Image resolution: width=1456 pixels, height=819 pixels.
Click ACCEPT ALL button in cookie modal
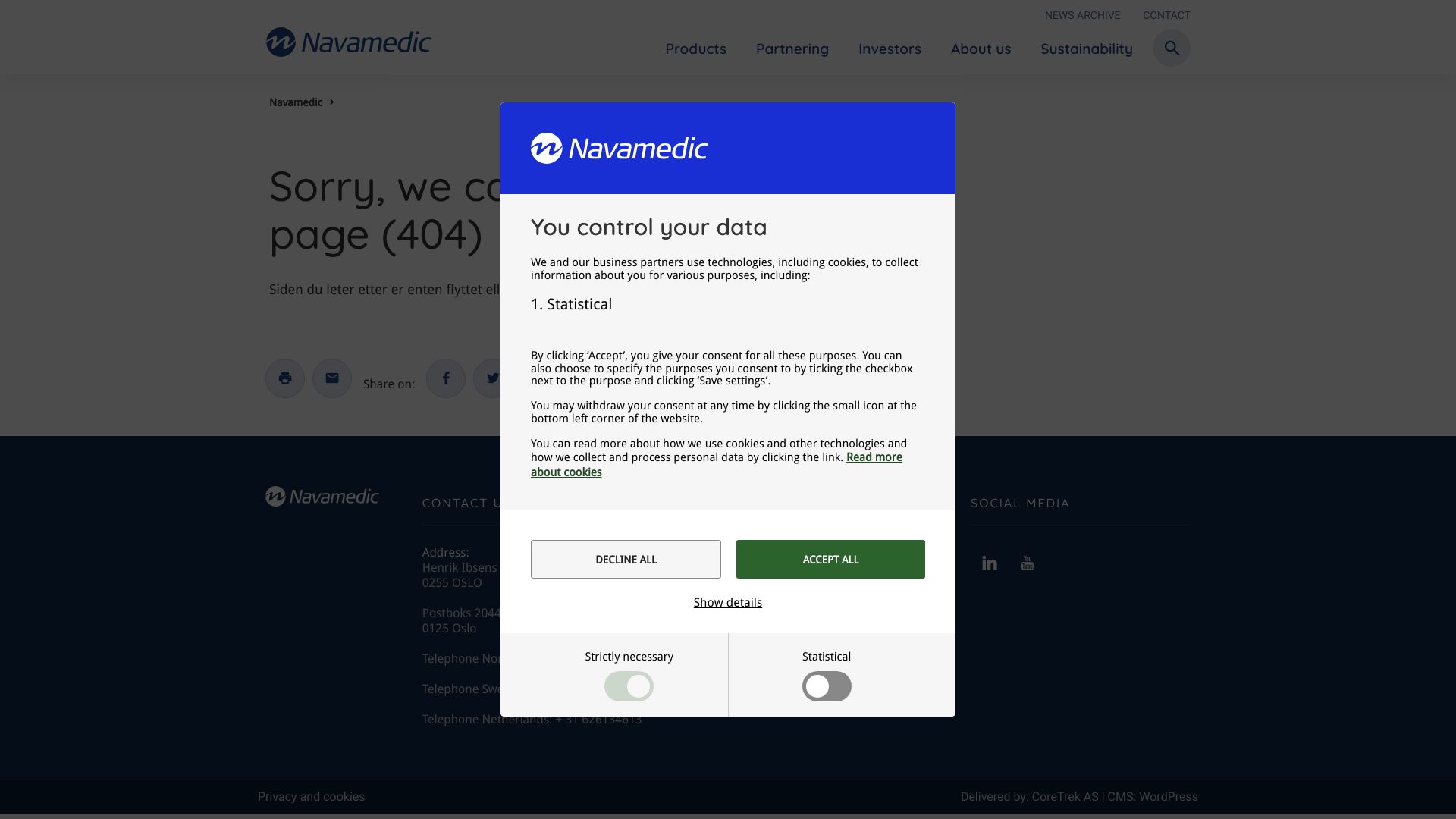click(830, 559)
